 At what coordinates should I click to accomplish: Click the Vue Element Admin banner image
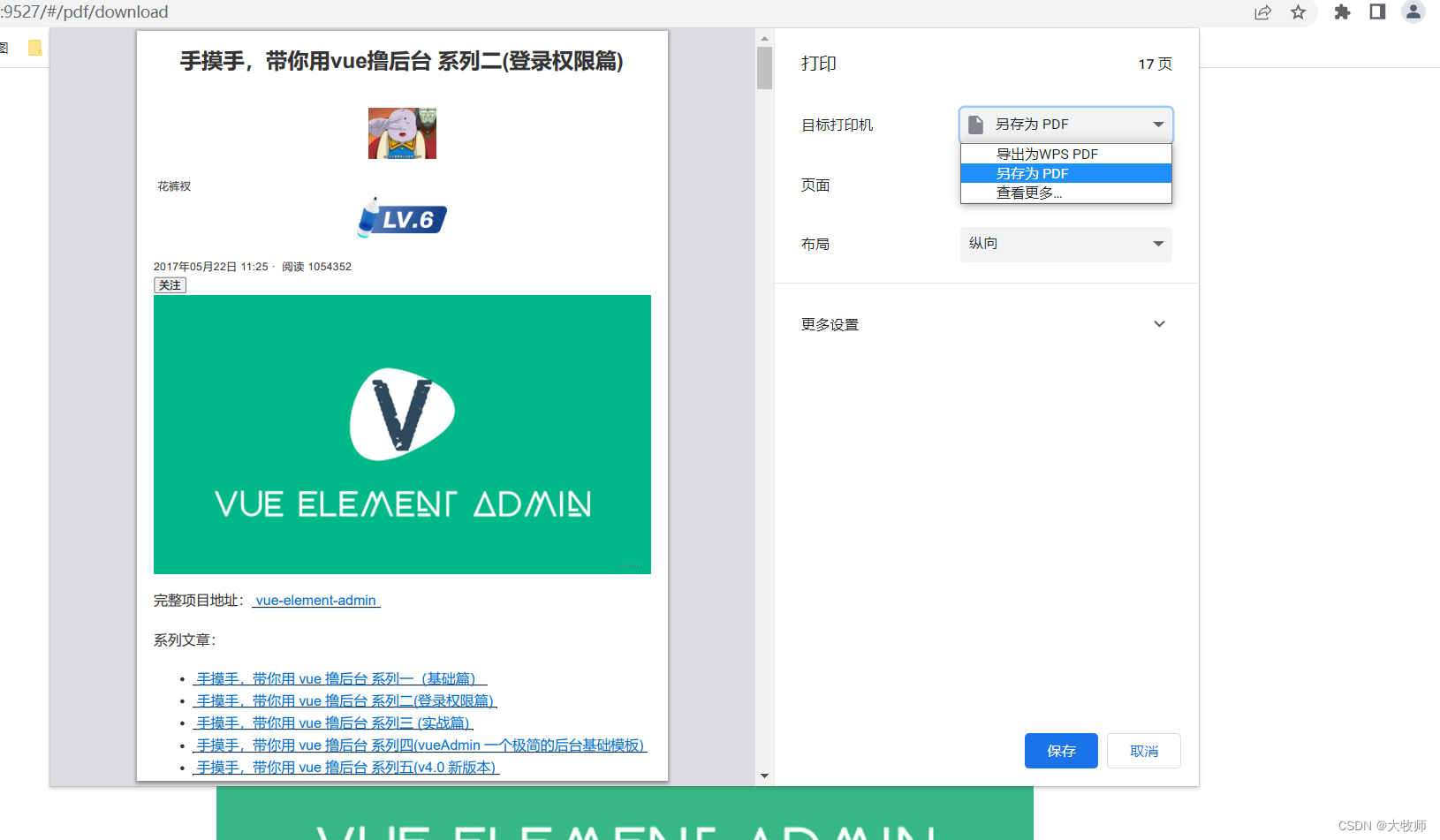(x=402, y=435)
